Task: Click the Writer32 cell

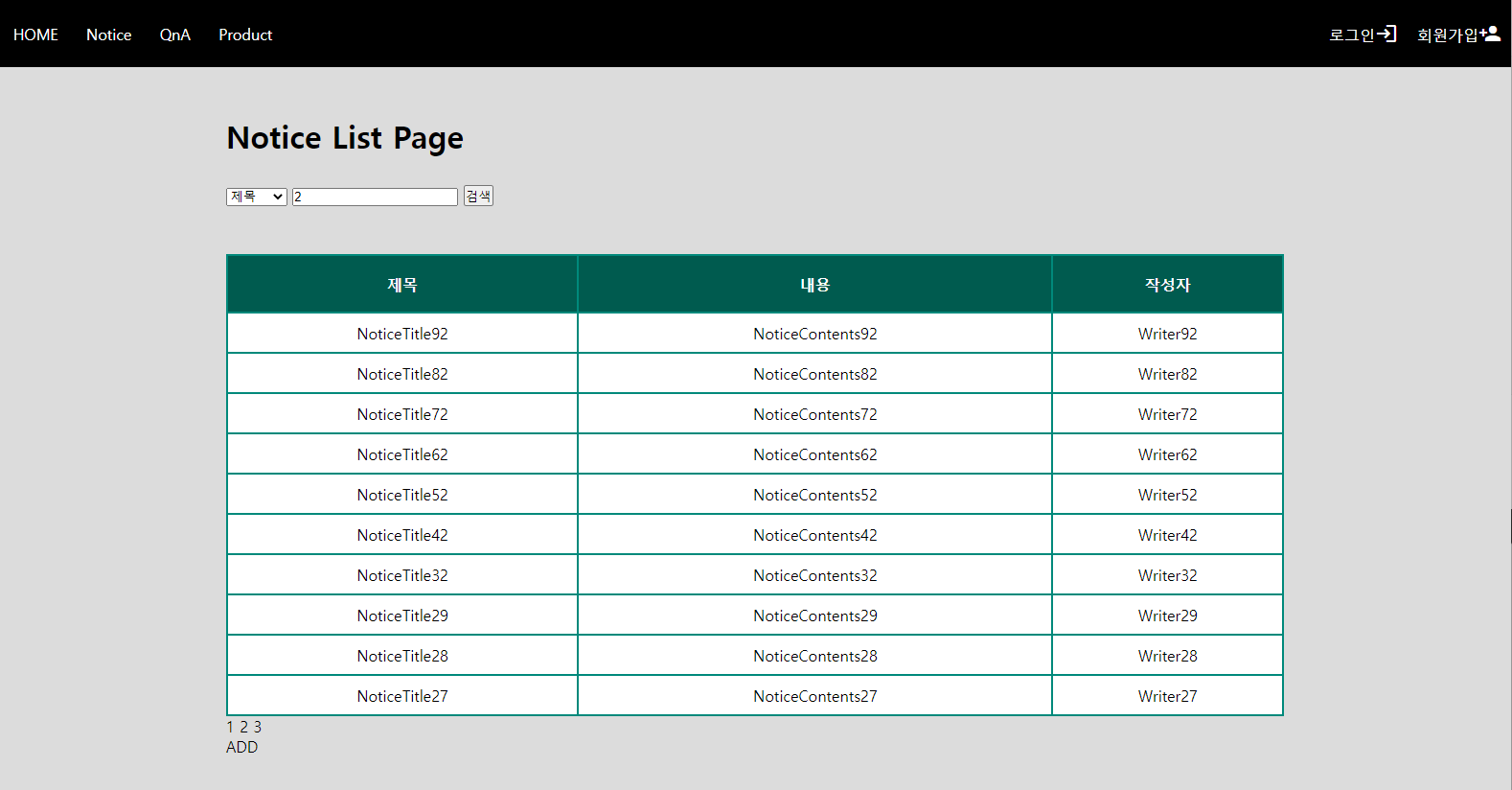Action: click(1168, 575)
